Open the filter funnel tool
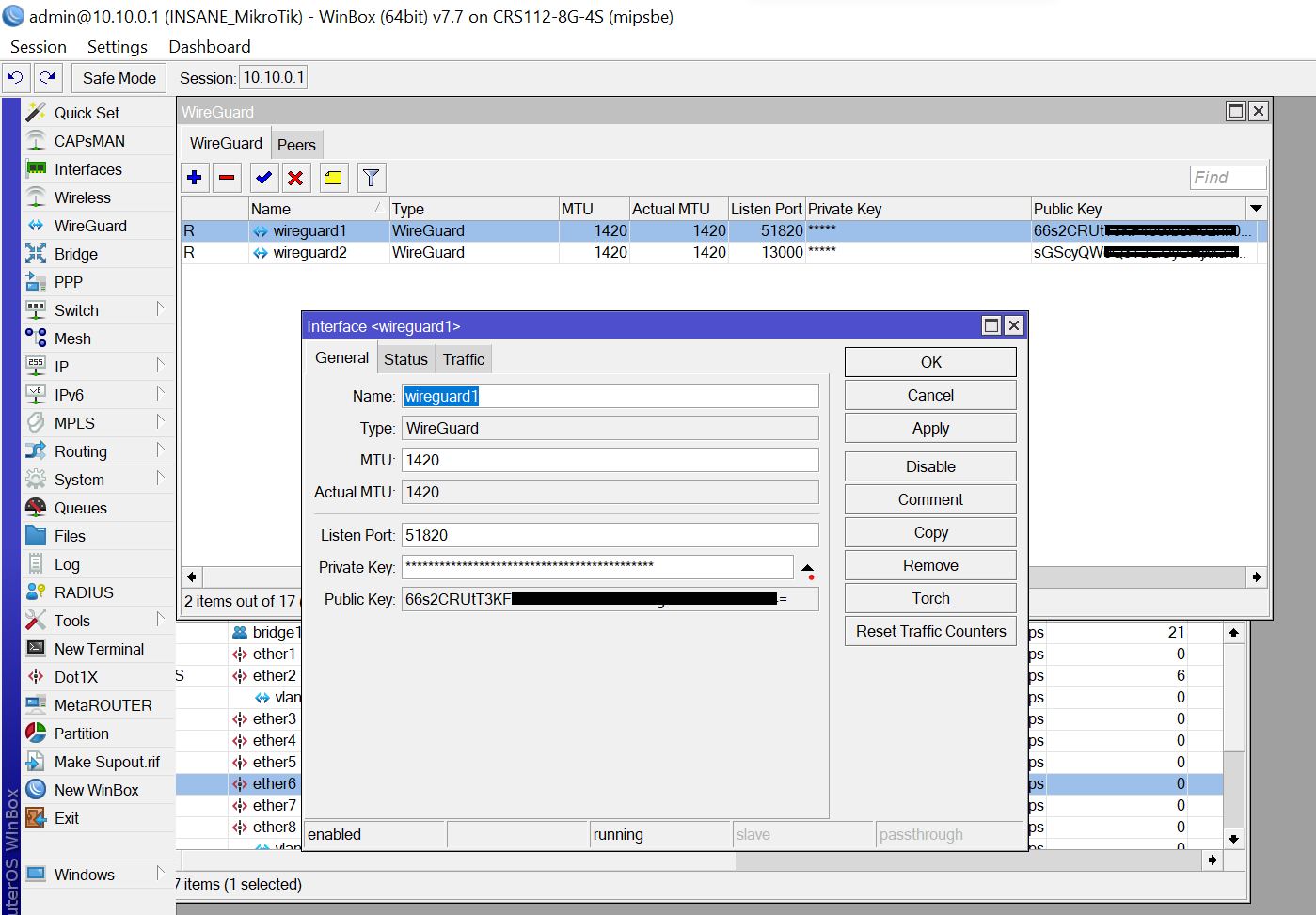The height and width of the screenshot is (915, 1316). (x=372, y=178)
